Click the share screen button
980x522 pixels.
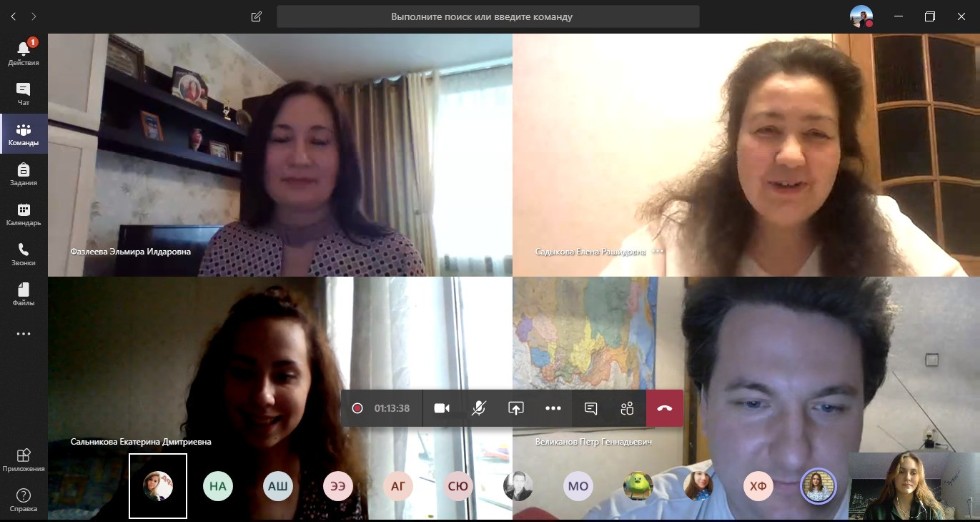pyautogui.click(x=516, y=408)
